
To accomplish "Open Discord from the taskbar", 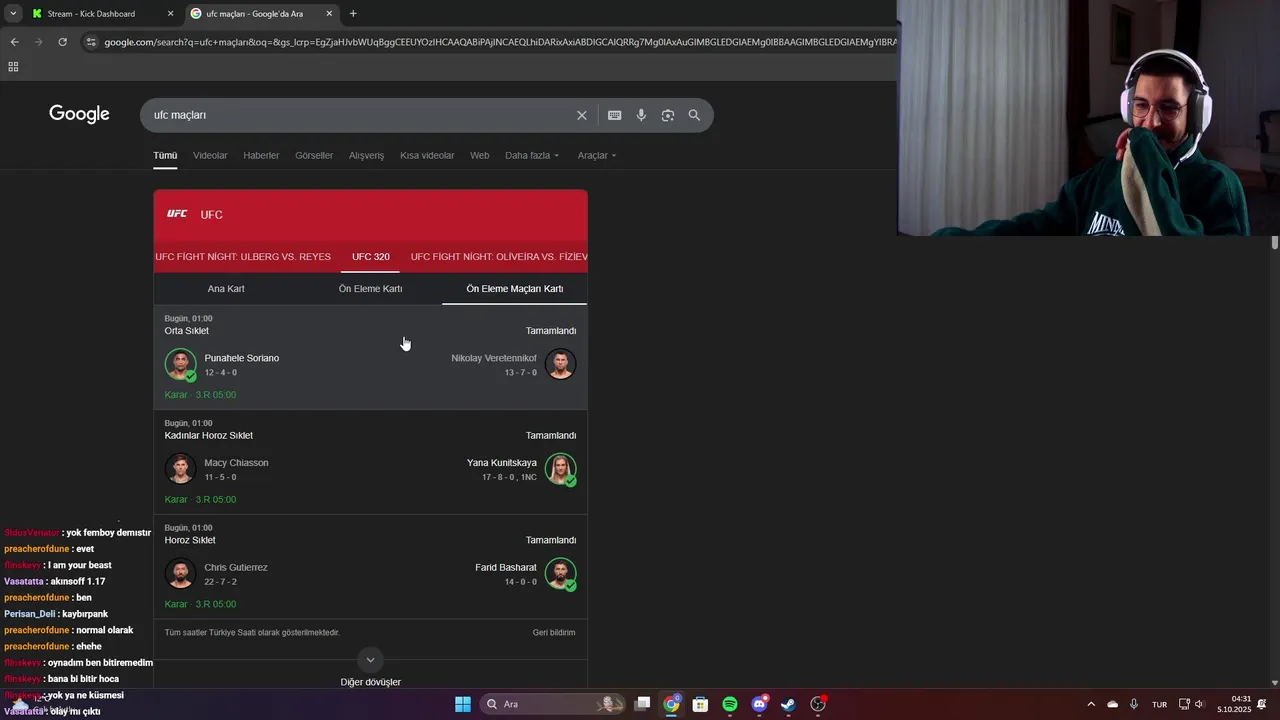I will [x=759, y=704].
